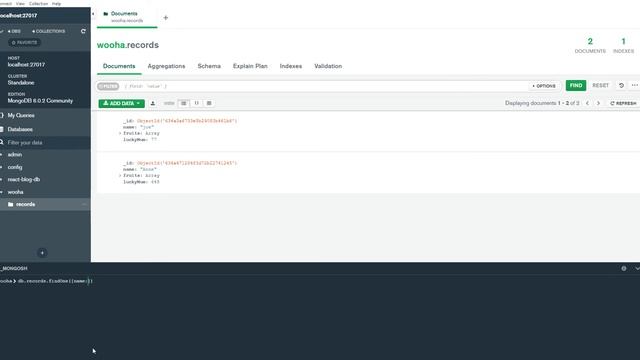Select the Documents sub-tab
The height and width of the screenshot is (360, 640).
click(119, 66)
